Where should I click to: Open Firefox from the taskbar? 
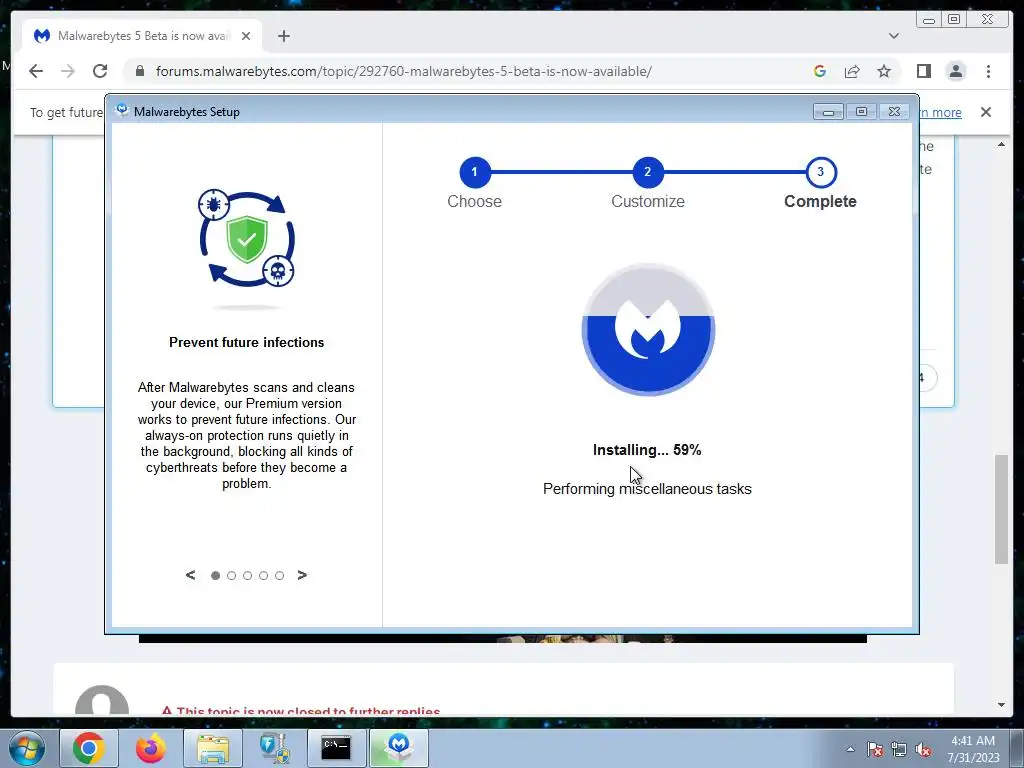tap(151, 748)
